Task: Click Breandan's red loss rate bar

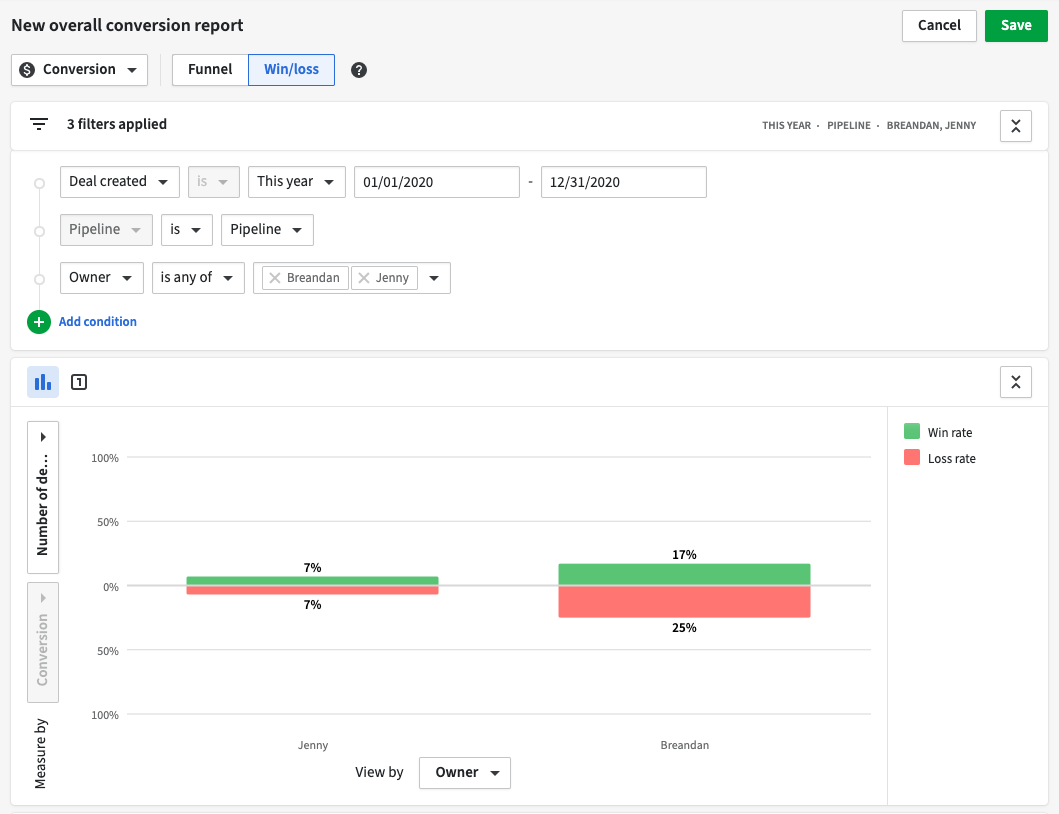Action: (x=684, y=602)
